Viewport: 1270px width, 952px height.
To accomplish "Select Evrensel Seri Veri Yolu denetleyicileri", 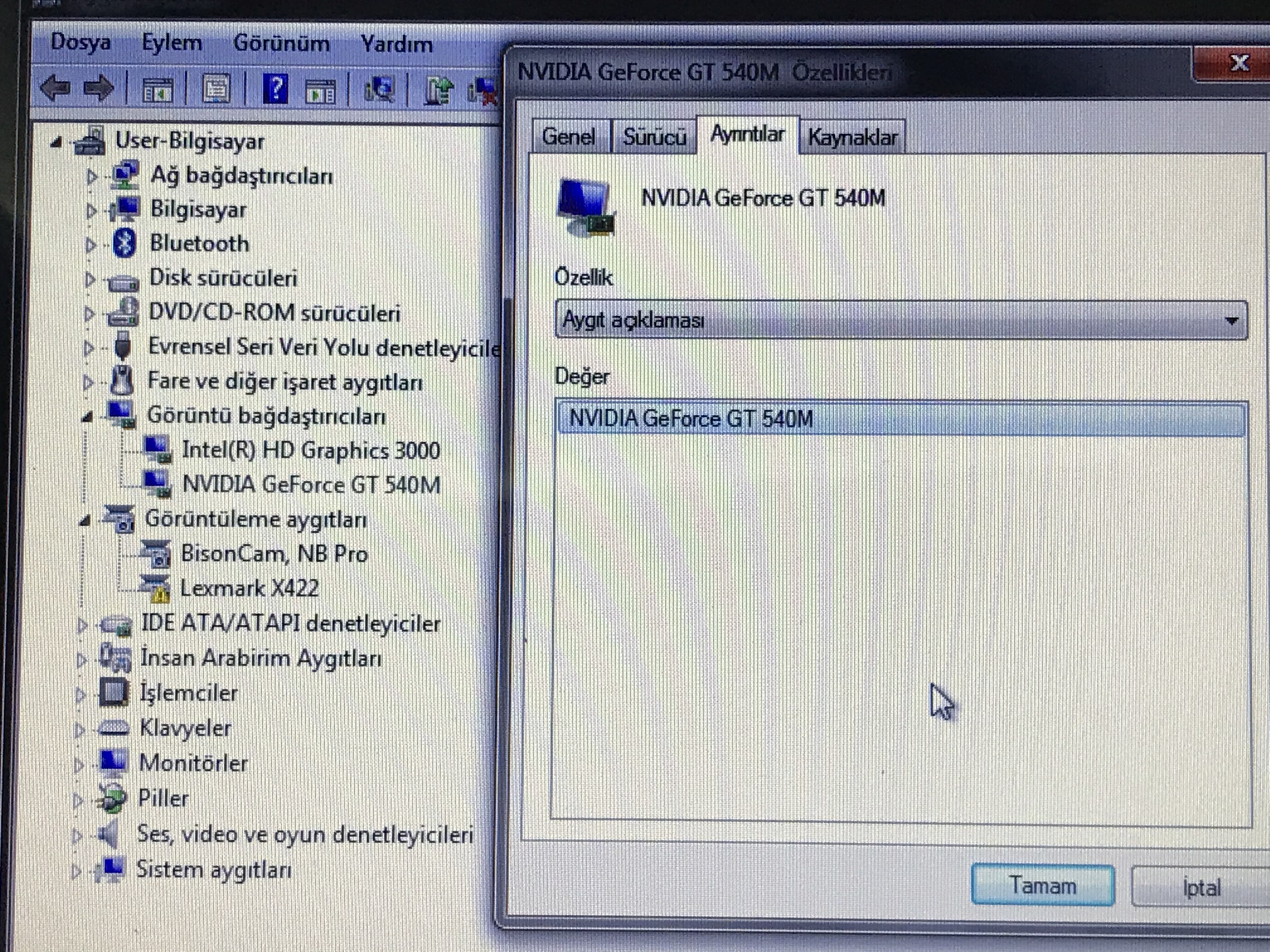I will 324,348.
